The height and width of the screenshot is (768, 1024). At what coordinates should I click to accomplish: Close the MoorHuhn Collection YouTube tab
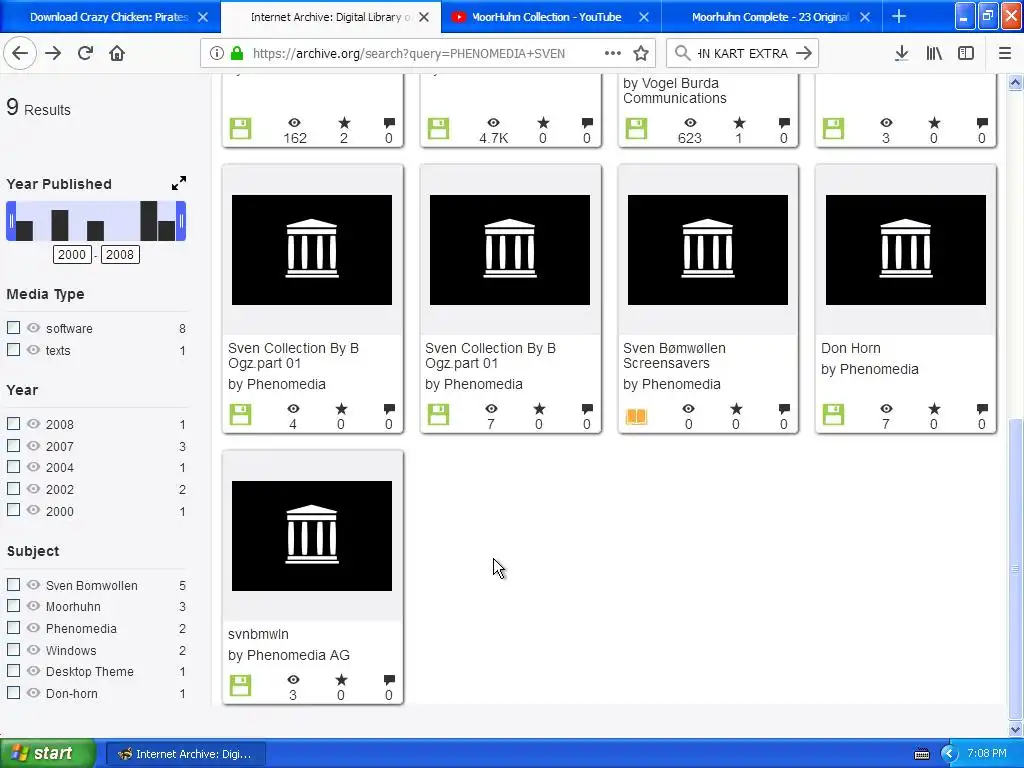pyautogui.click(x=643, y=17)
